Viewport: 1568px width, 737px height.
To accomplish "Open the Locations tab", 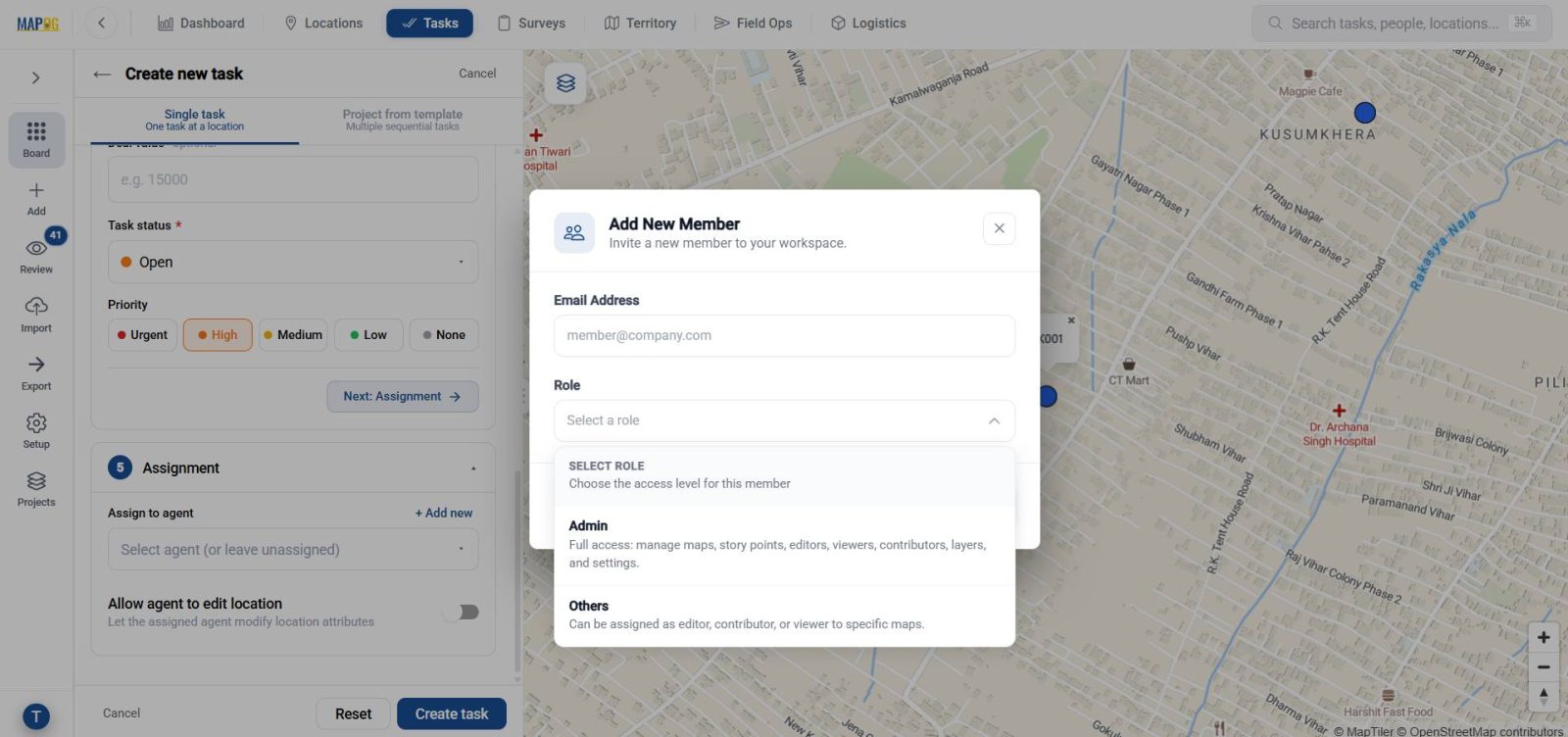I will (x=322, y=23).
